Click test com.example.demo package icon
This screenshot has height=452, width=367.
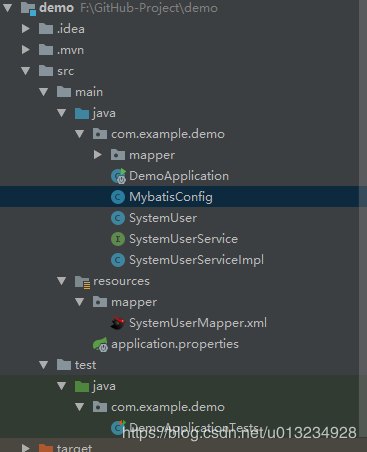pyautogui.click(x=100, y=407)
